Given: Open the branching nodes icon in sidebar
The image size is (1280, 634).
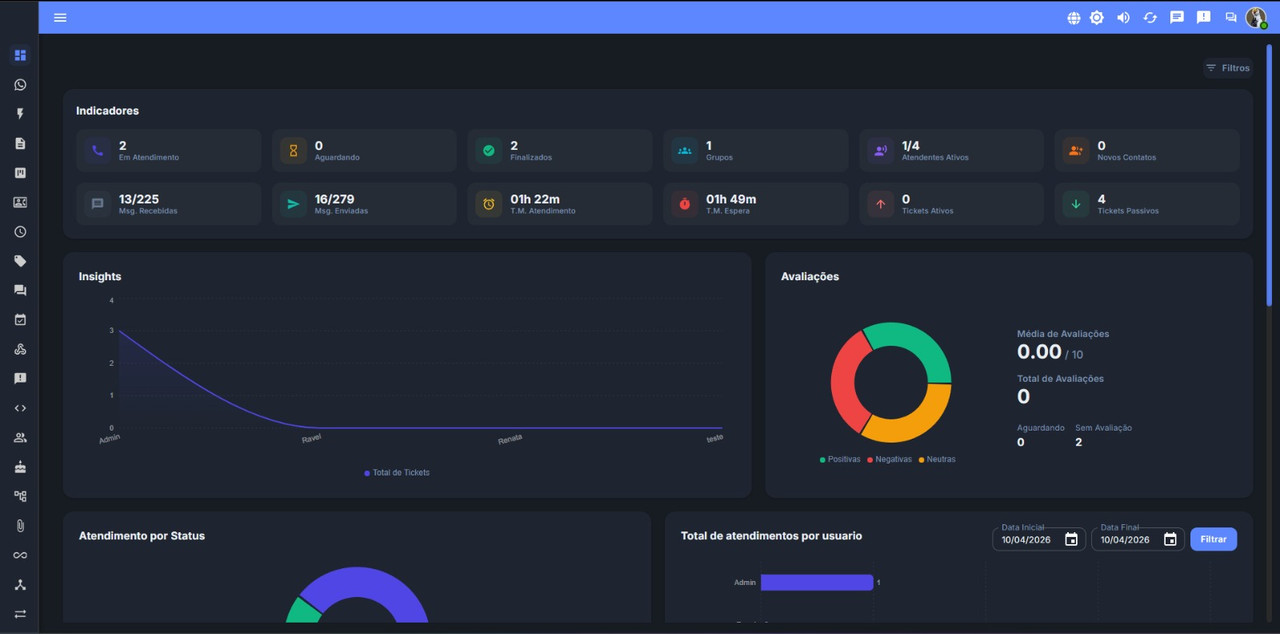Looking at the screenshot, I should coord(20,584).
